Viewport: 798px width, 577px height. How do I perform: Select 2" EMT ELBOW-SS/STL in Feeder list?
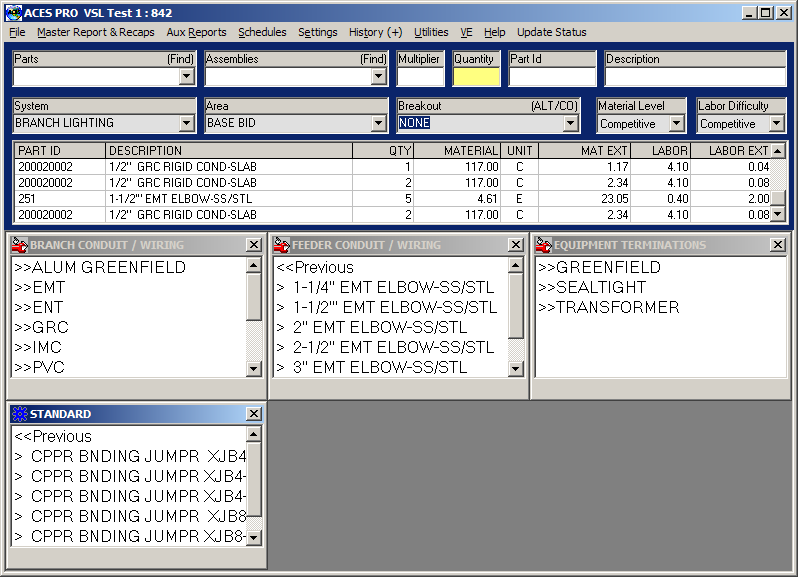pyautogui.click(x=372, y=327)
